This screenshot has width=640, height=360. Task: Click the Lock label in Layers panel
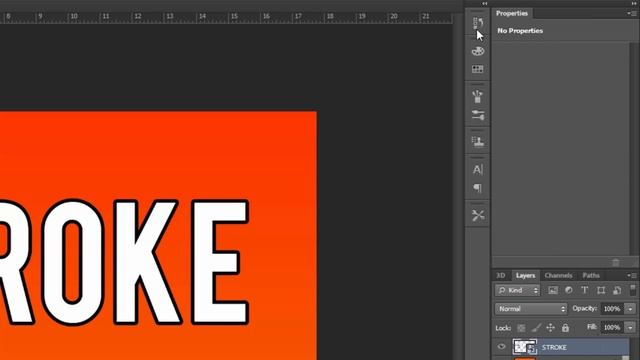pyautogui.click(x=503, y=328)
